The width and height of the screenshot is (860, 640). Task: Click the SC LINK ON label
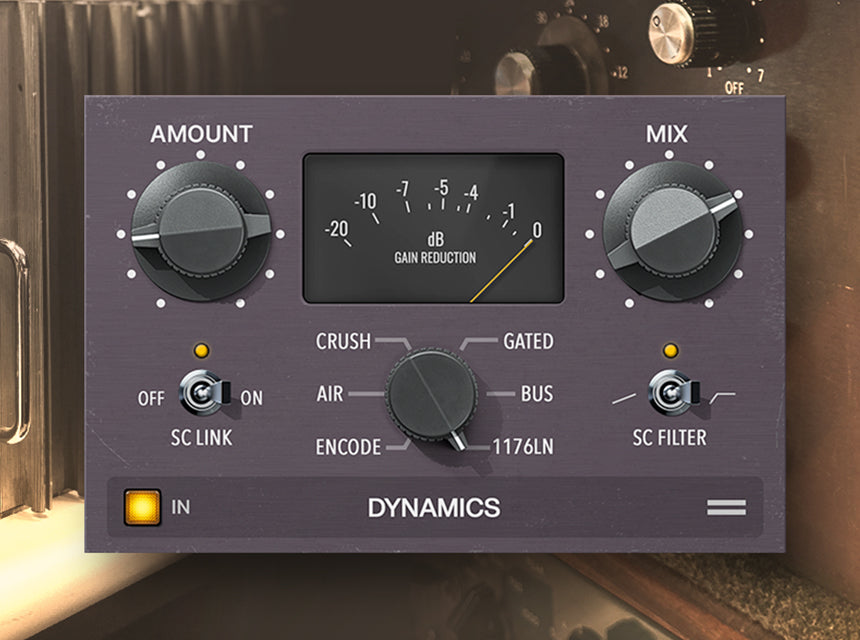(x=252, y=398)
